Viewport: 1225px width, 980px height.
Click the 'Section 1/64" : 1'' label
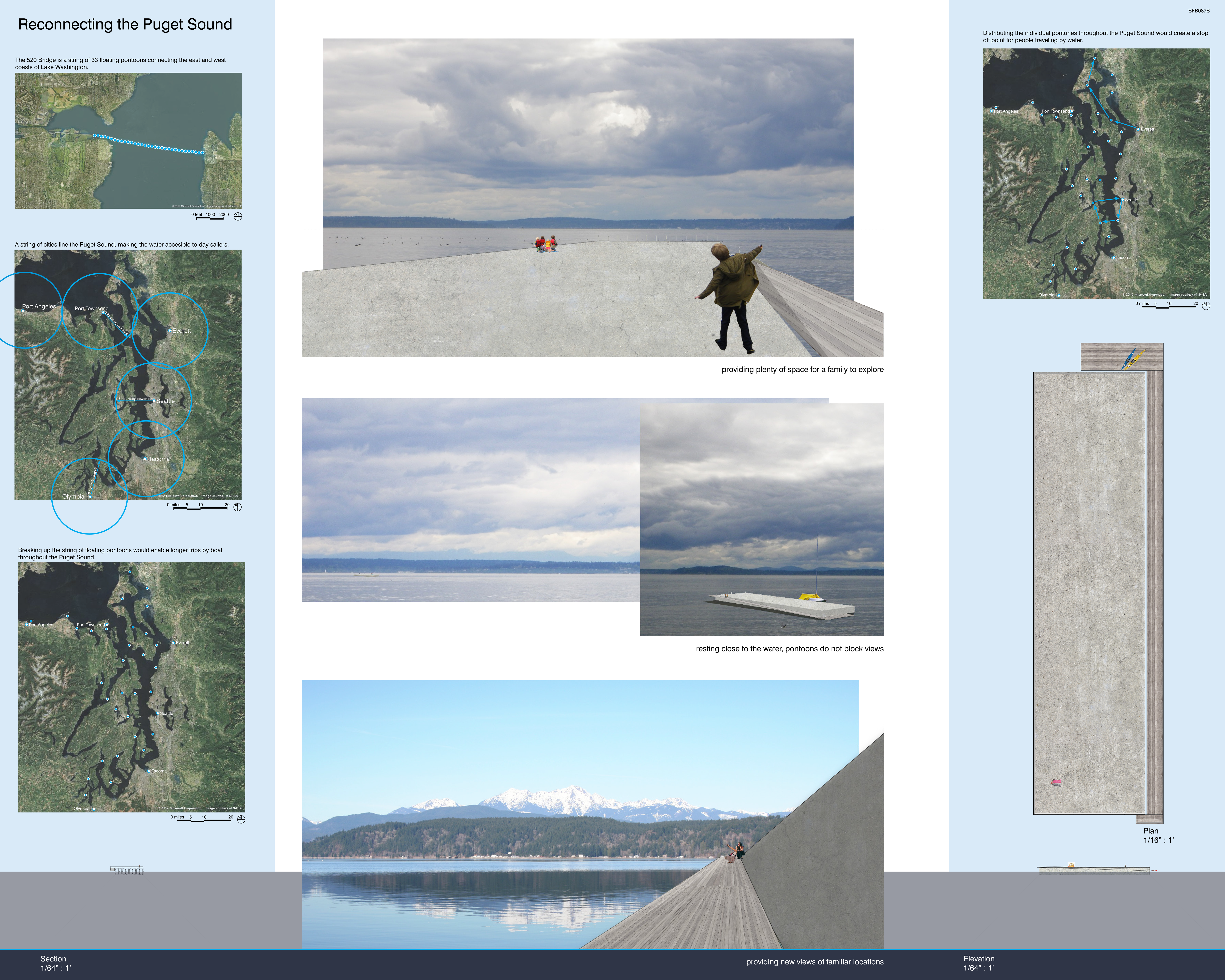(x=56, y=963)
